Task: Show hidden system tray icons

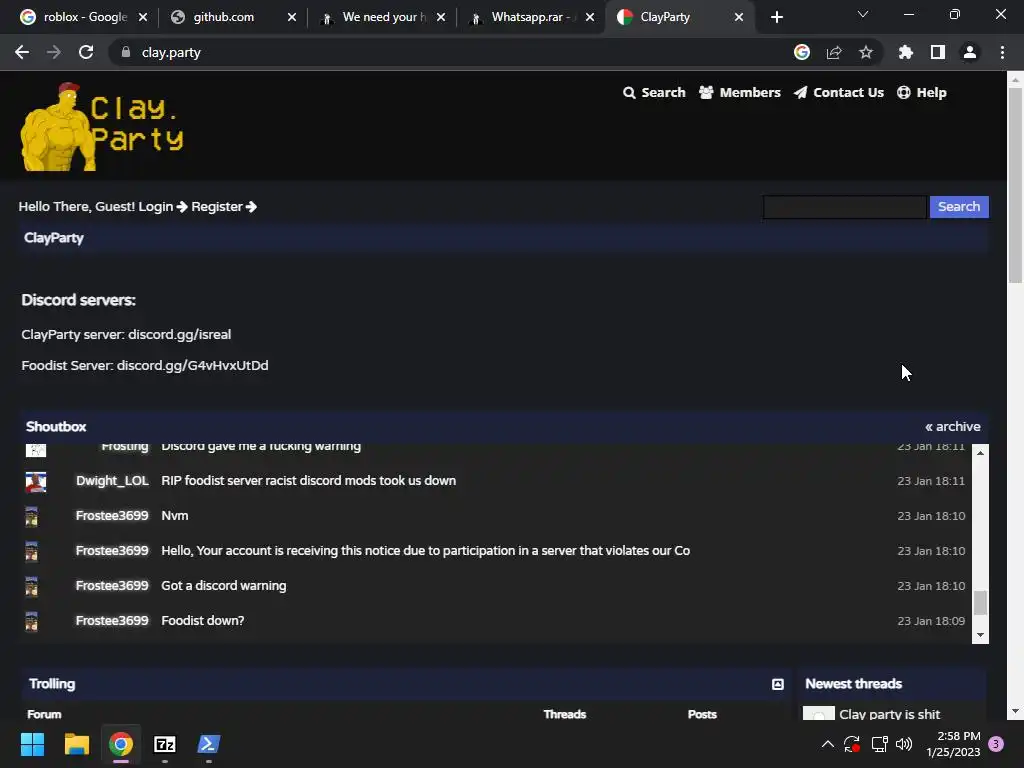Action: point(827,744)
